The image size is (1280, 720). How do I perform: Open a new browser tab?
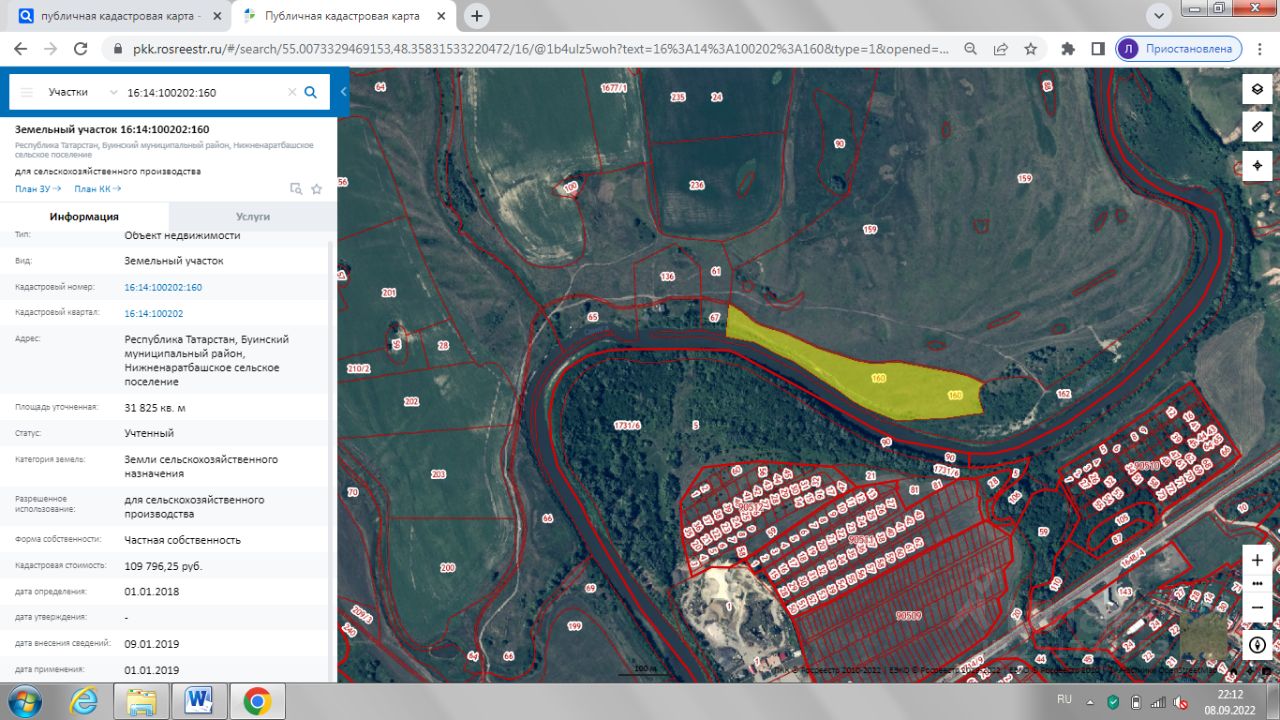(477, 16)
